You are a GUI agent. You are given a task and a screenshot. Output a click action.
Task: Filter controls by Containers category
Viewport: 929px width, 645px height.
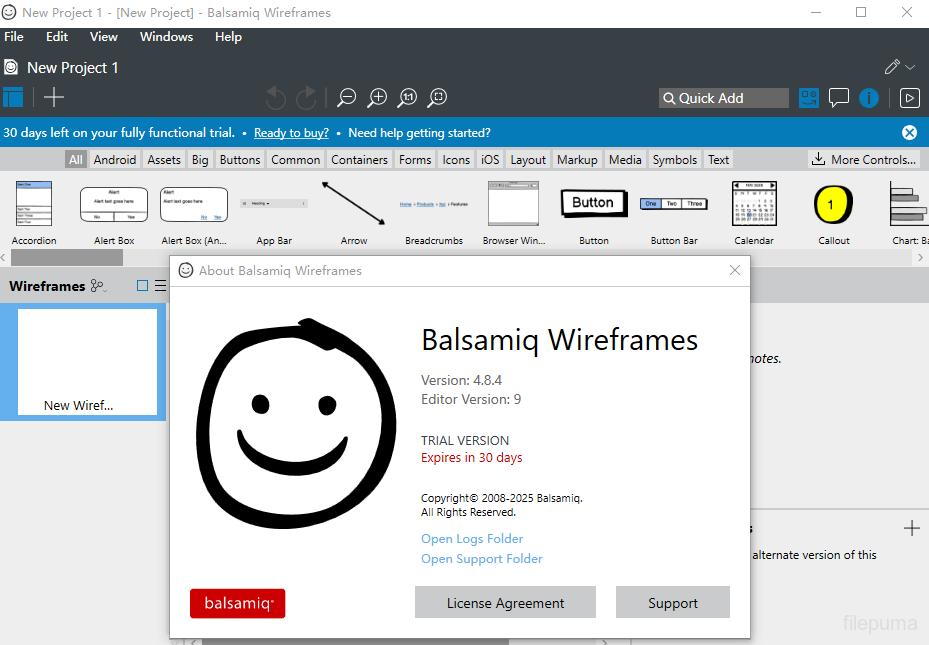360,159
